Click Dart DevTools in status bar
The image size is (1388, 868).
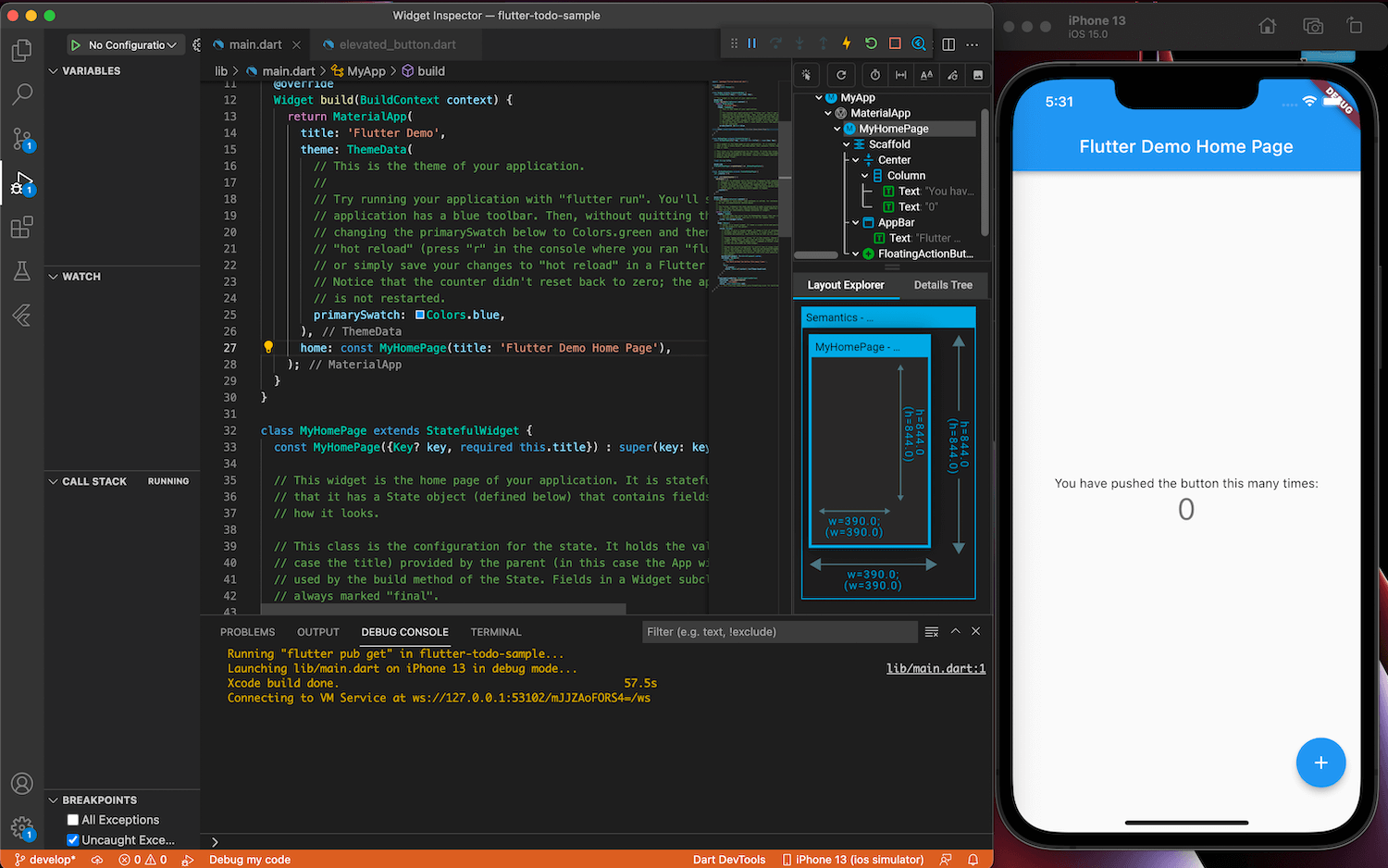(x=729, y=860)
